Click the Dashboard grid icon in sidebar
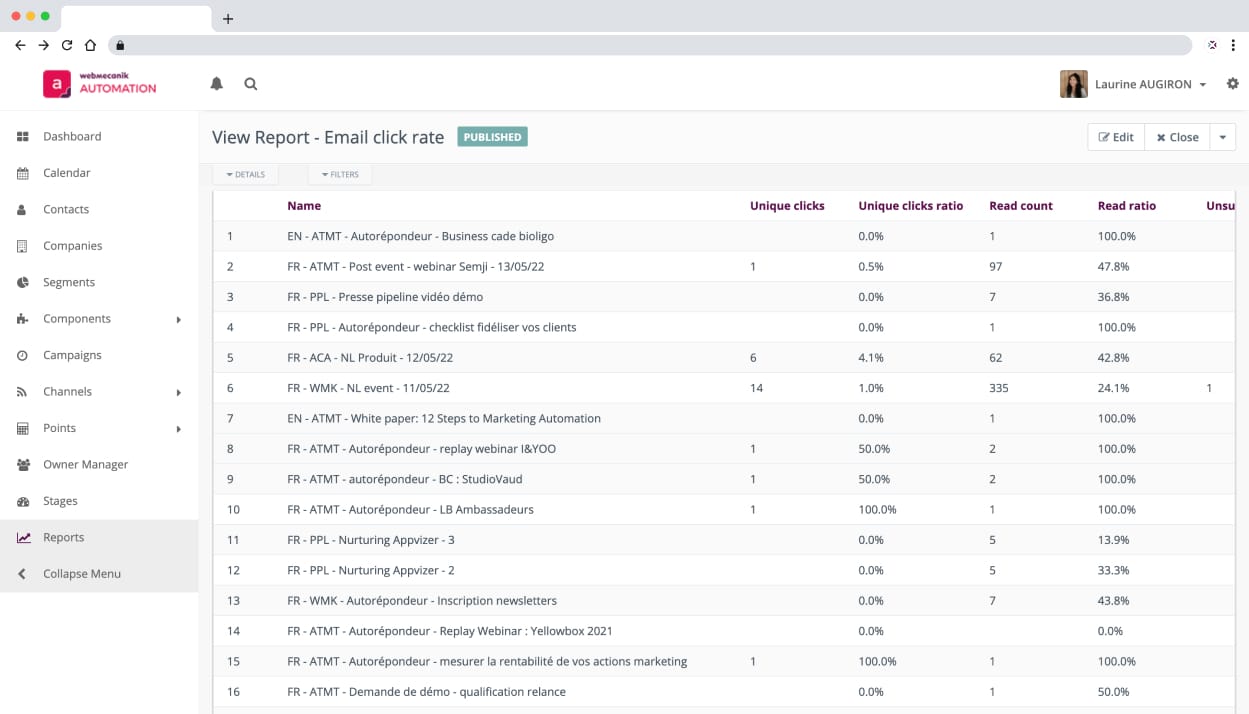Viewport: 1249px width, 714px height. point(23,137)
